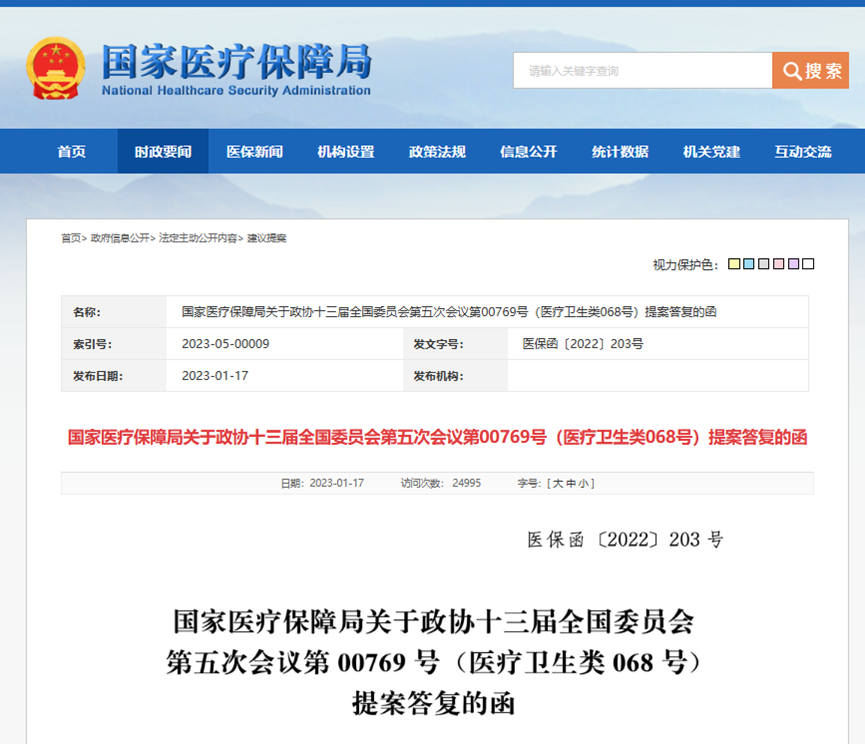
Task: Open the 首页 navigation menu item
Action: 72,152
